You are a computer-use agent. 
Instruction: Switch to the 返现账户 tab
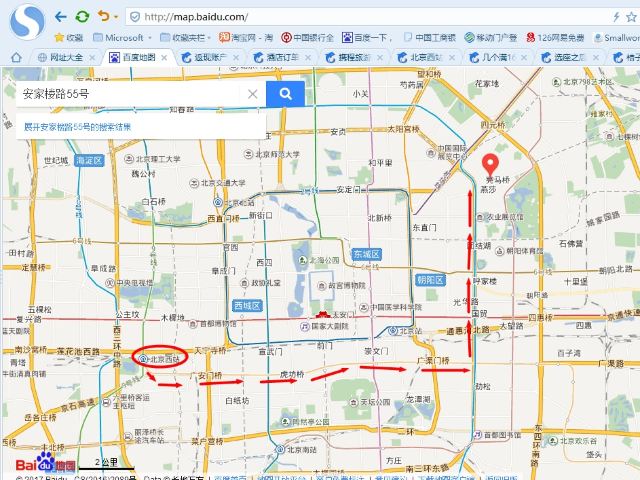pos(210,58)
